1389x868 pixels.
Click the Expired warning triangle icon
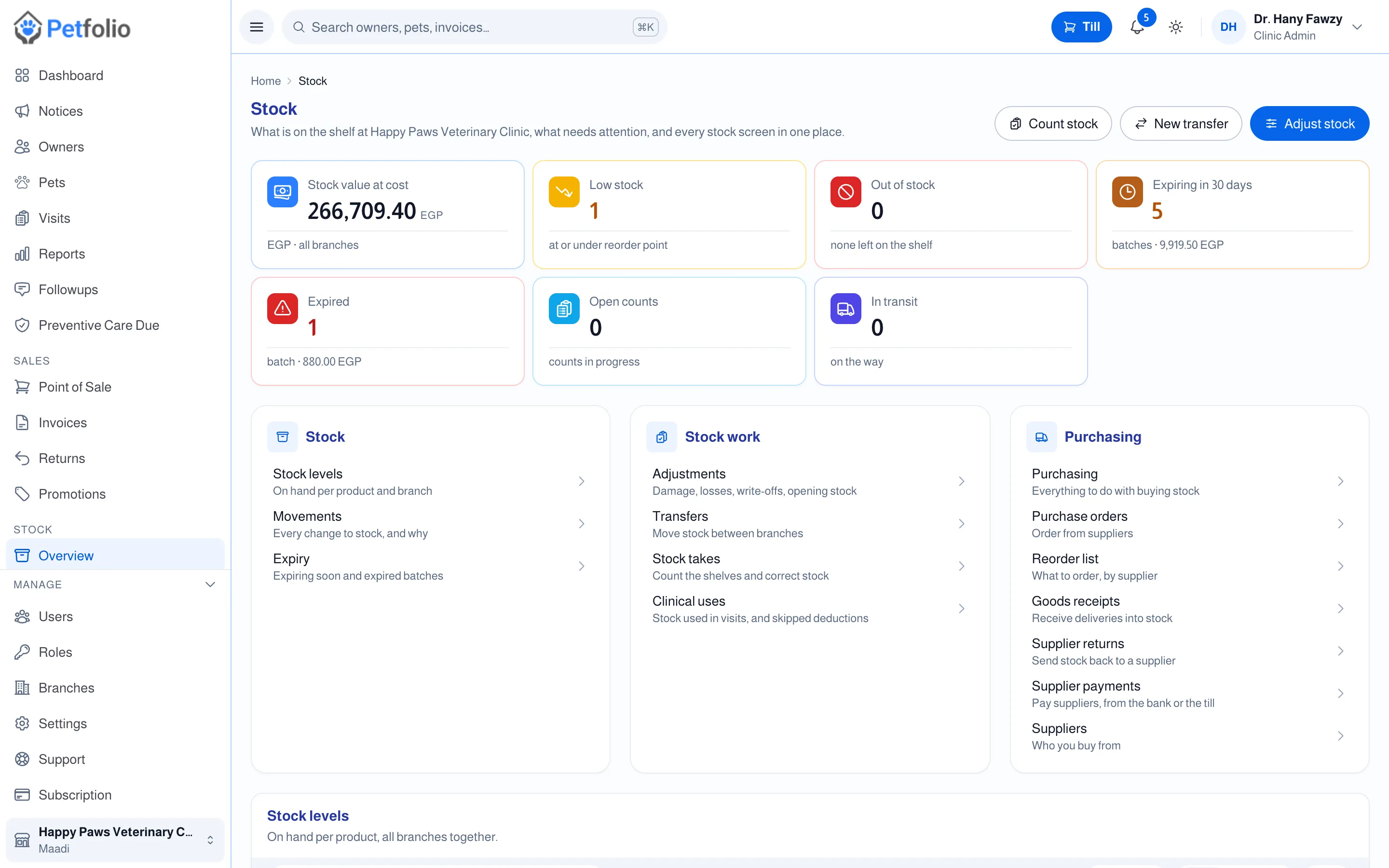tap(283, 308)
